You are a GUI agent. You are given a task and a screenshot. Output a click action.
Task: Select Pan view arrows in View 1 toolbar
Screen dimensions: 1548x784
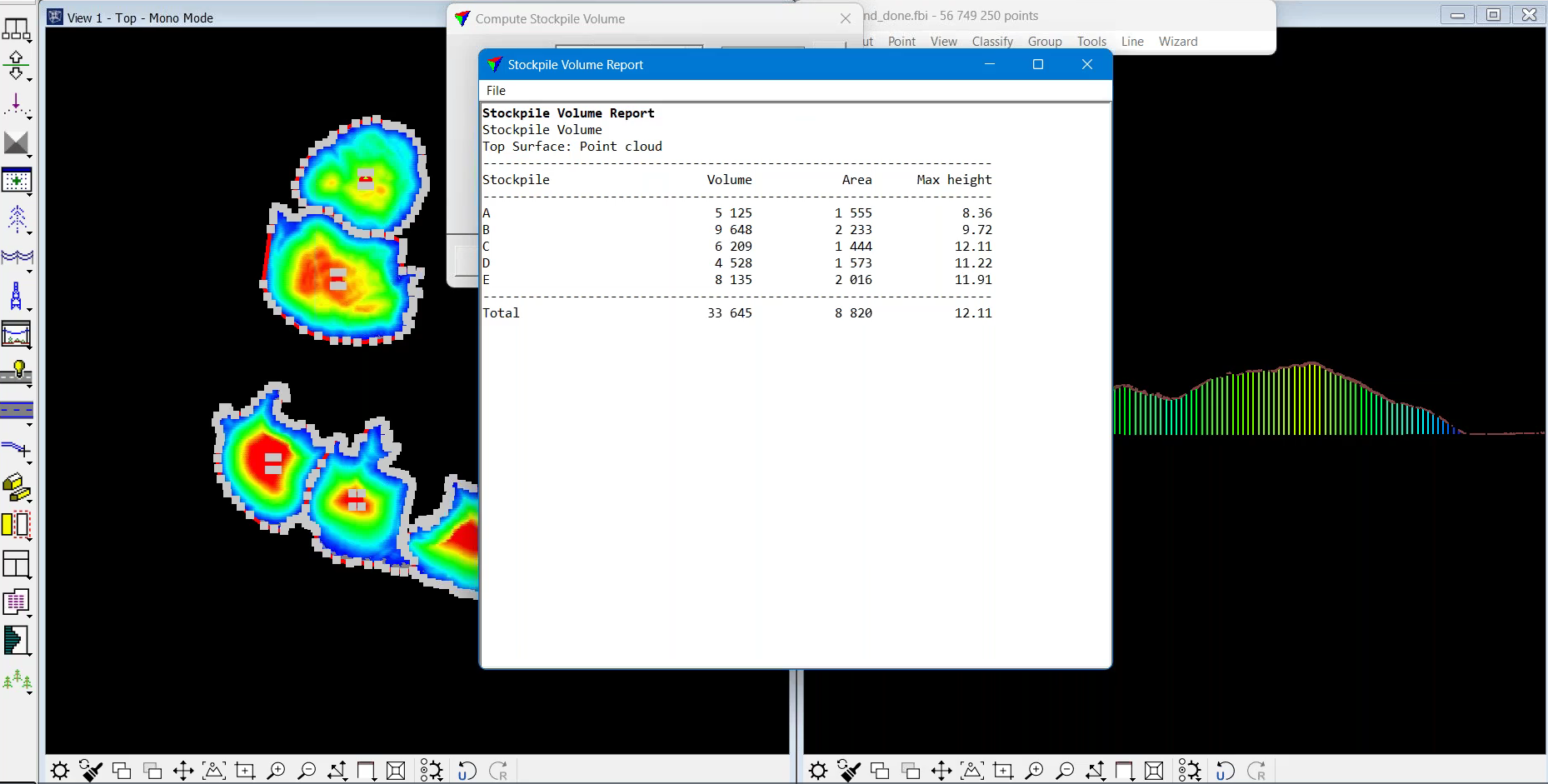pyautogui.click(x=183, y=771)
